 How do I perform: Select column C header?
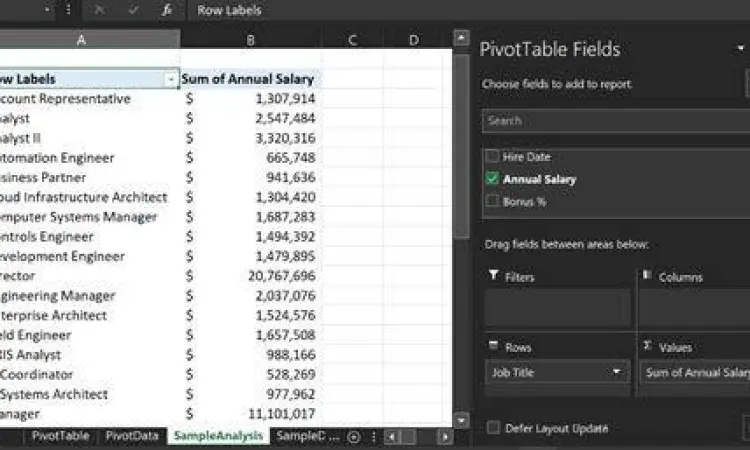[x=353, y=40]
